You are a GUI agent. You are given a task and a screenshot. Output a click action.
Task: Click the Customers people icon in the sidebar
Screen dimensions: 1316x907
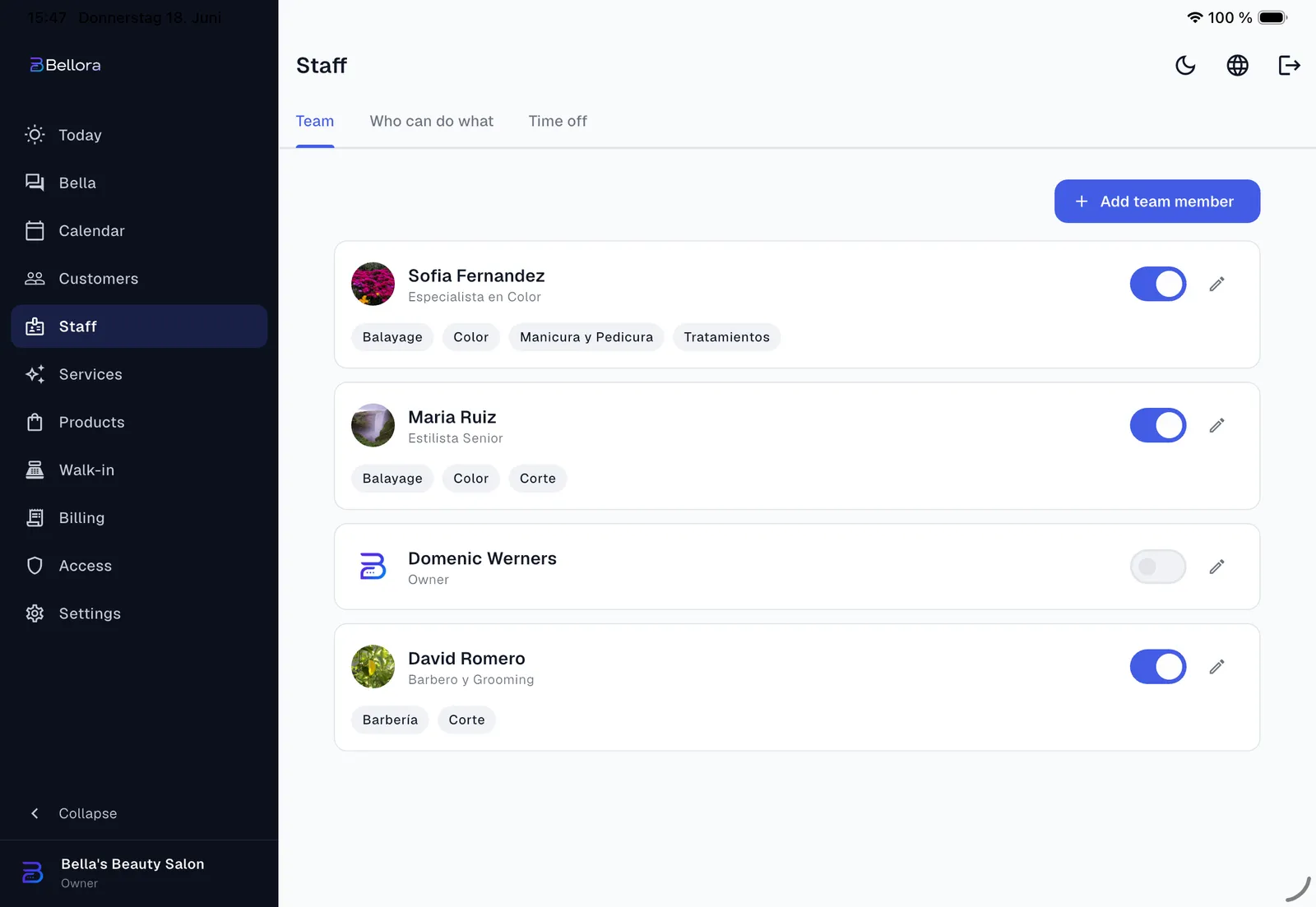click(x=35, y=279)
